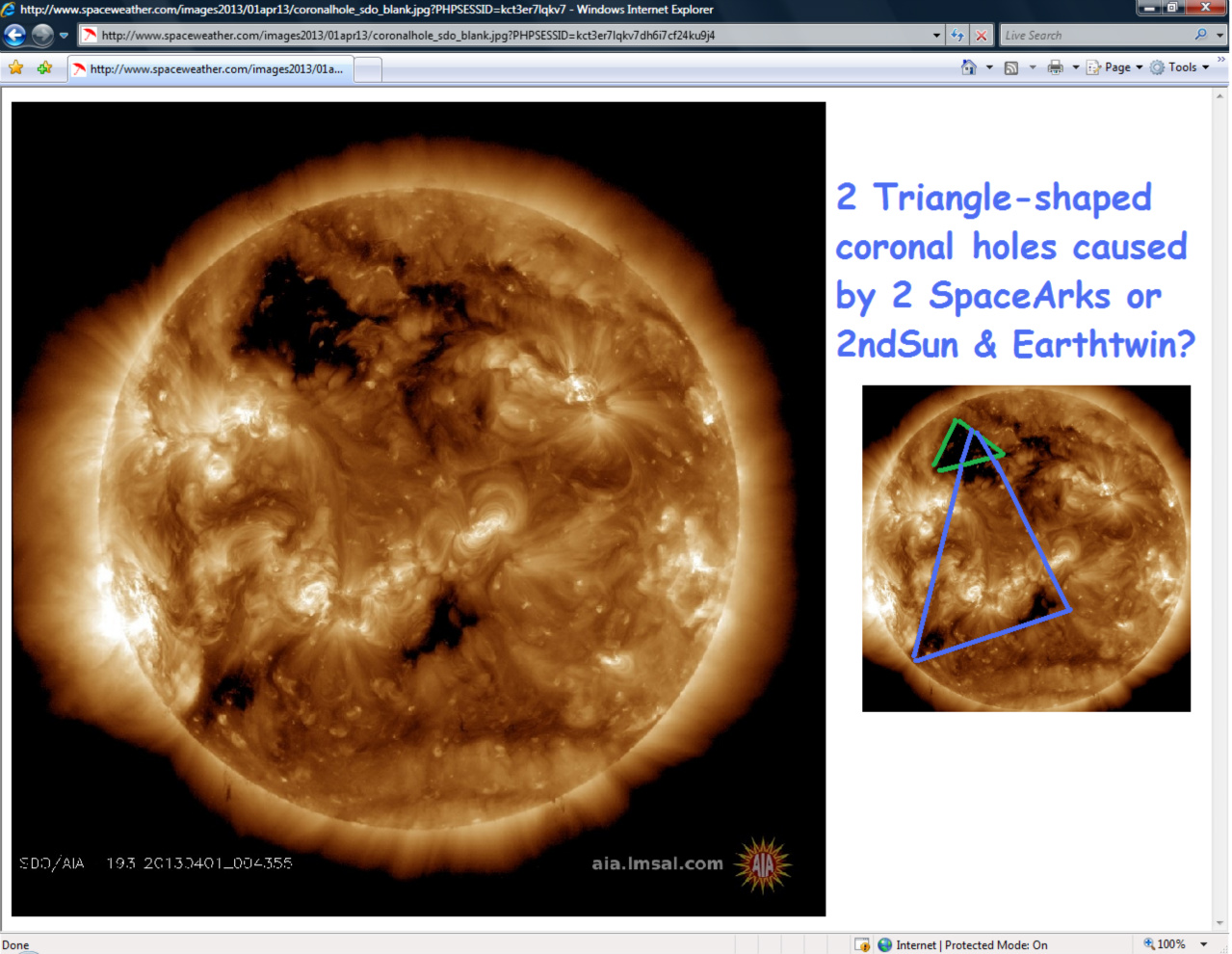Viewport: 1232px width, 954px height.
Task: Click the 'Done' status bar text
Action: click(x=15, y=945)
